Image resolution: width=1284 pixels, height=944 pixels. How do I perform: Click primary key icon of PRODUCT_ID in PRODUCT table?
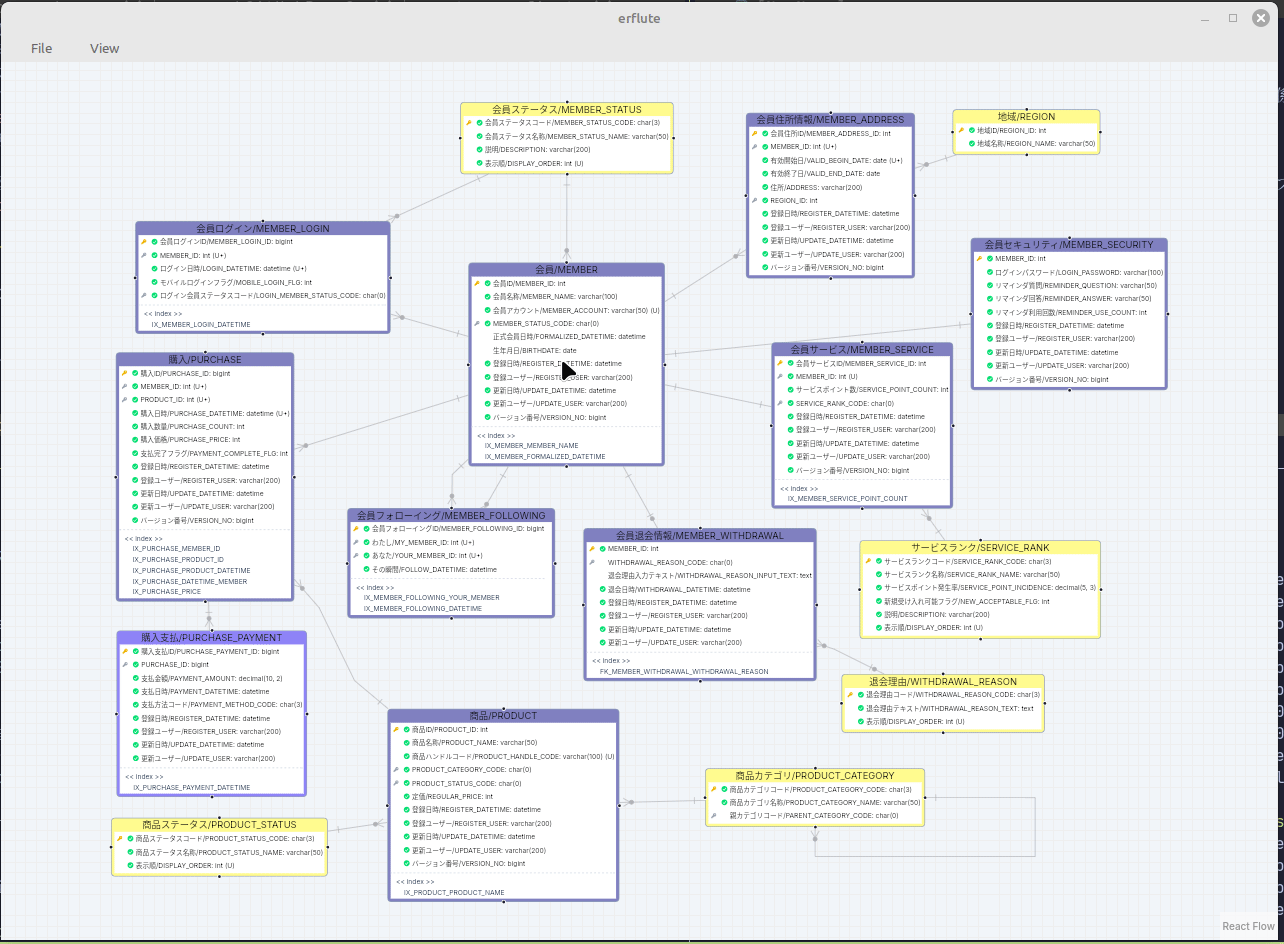tap(396, 729)
